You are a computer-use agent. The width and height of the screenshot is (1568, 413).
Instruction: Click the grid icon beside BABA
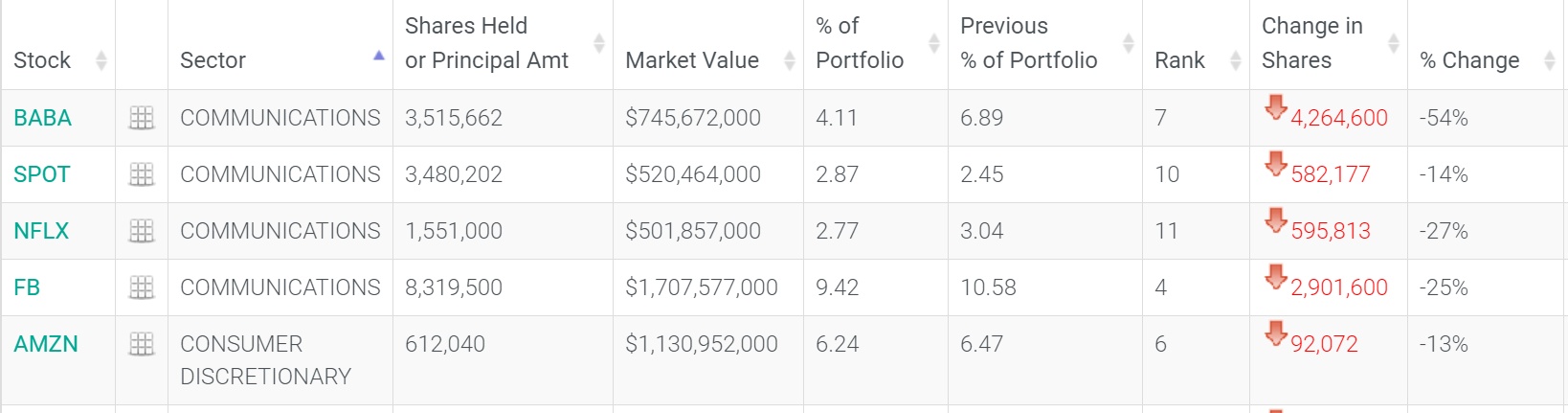pos(142,118)
